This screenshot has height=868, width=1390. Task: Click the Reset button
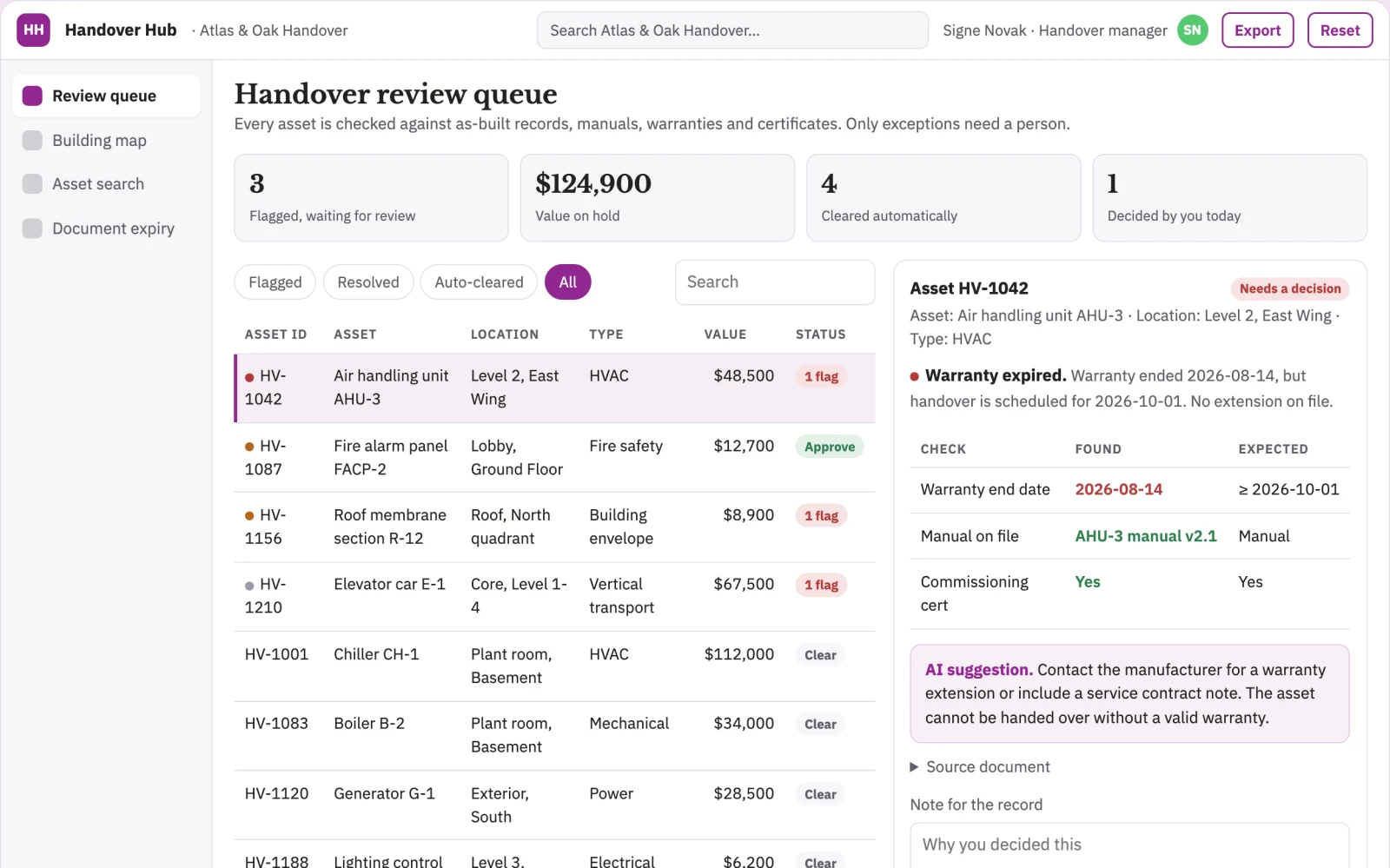coord(1340,30)
